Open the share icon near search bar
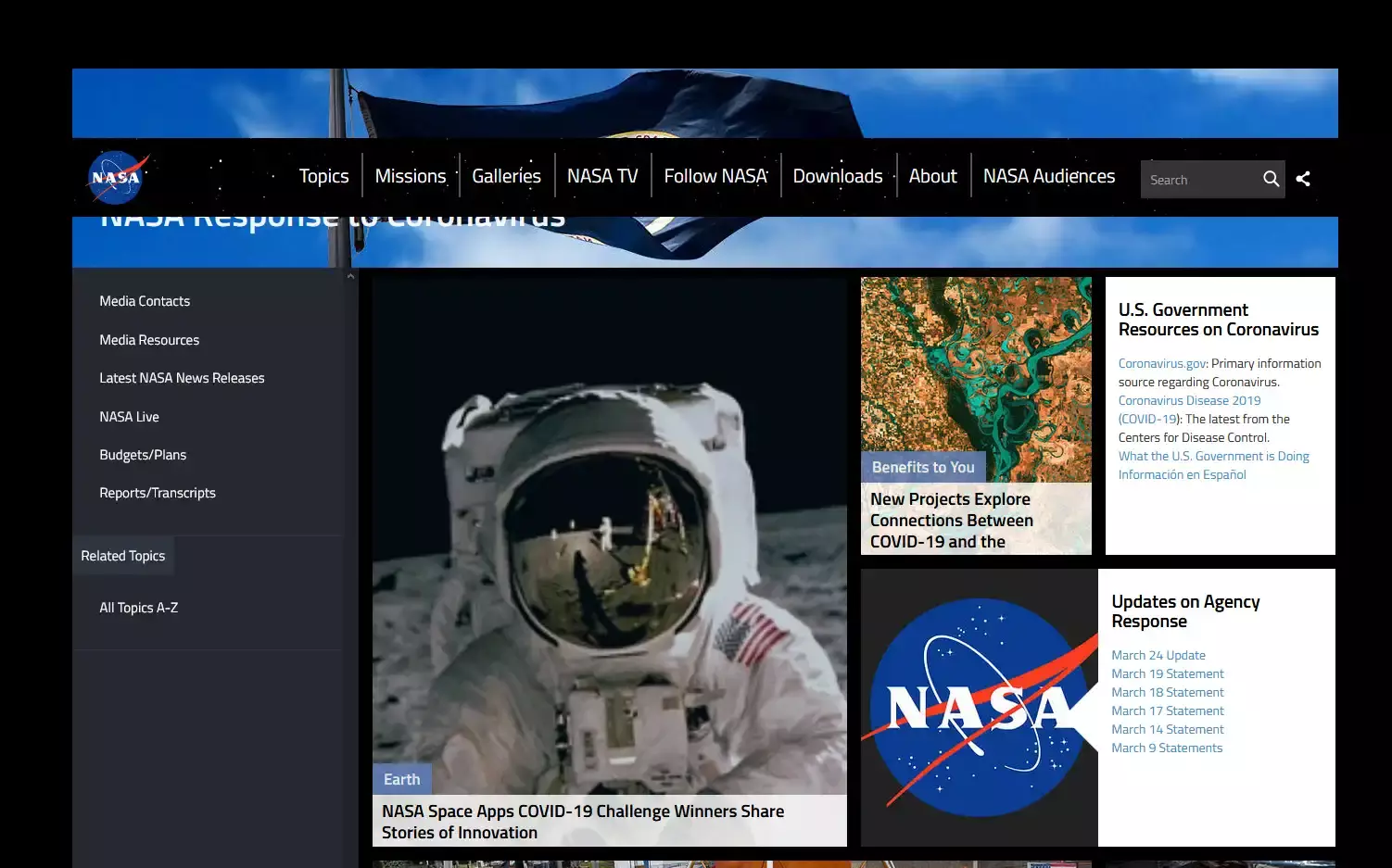Screen dimensions: 1392x868 (x=1303, y=178)
